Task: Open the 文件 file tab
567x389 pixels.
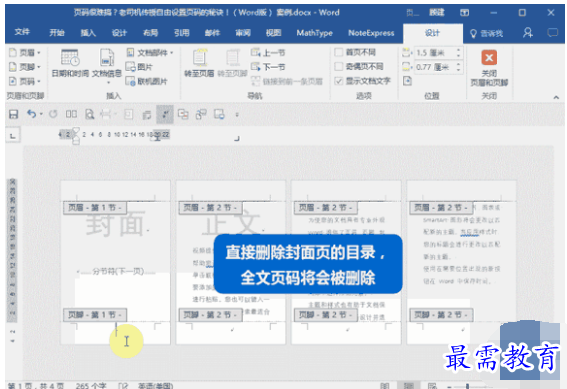Action: 22,33
